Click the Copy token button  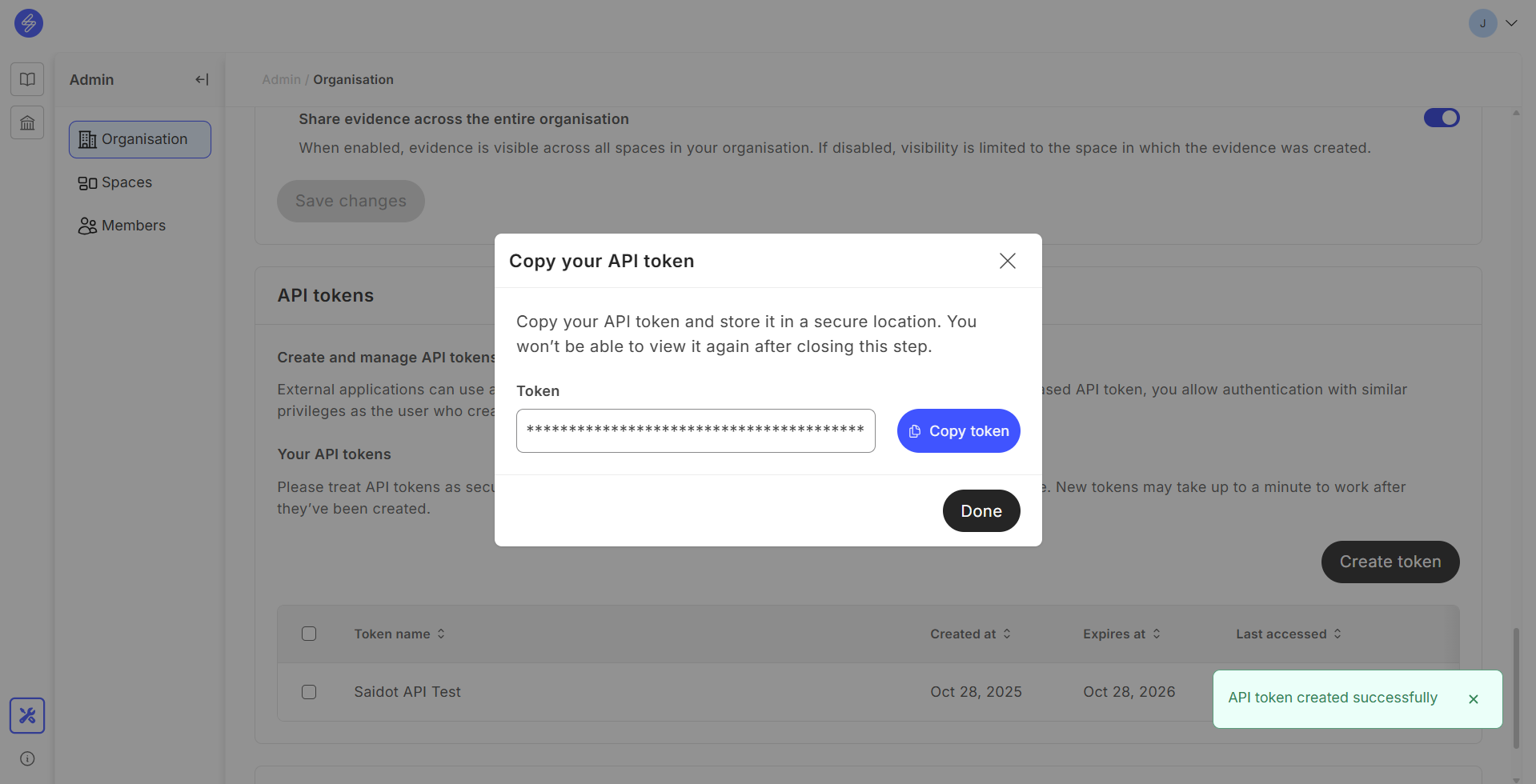pyautogui.click(x=958, y=431)
